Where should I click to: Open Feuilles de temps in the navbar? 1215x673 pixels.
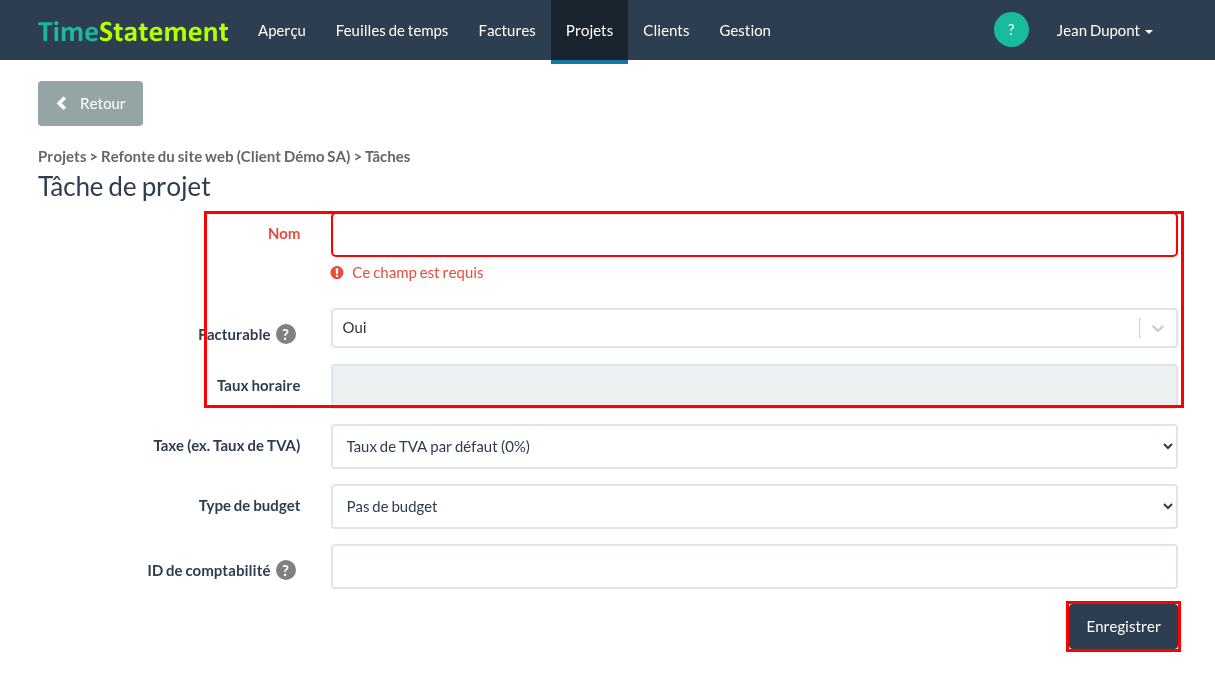tap(392, 31)
